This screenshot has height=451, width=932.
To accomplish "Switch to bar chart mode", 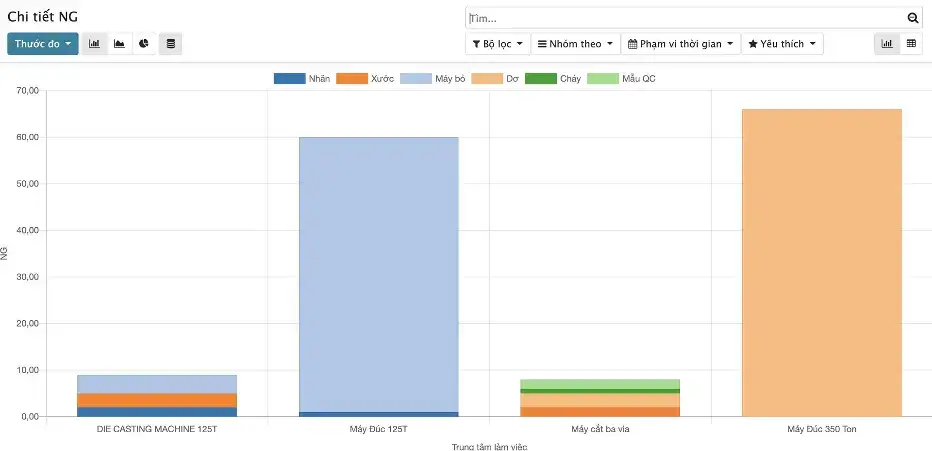I will (94, 44).
